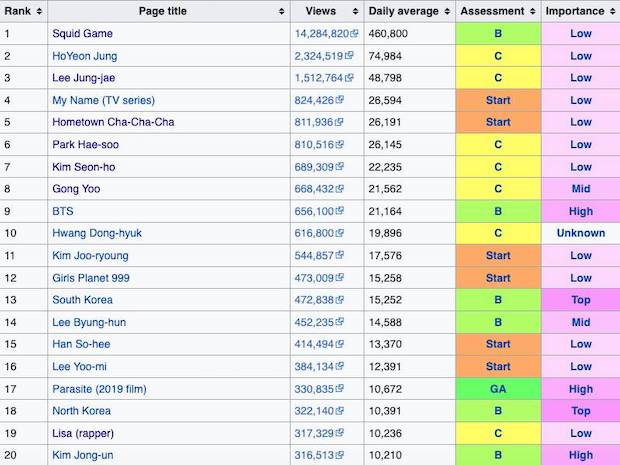This screenshot has height=465, width=620.
Task: Select daily average value 460,800
Action: click(x=388, y=34)
